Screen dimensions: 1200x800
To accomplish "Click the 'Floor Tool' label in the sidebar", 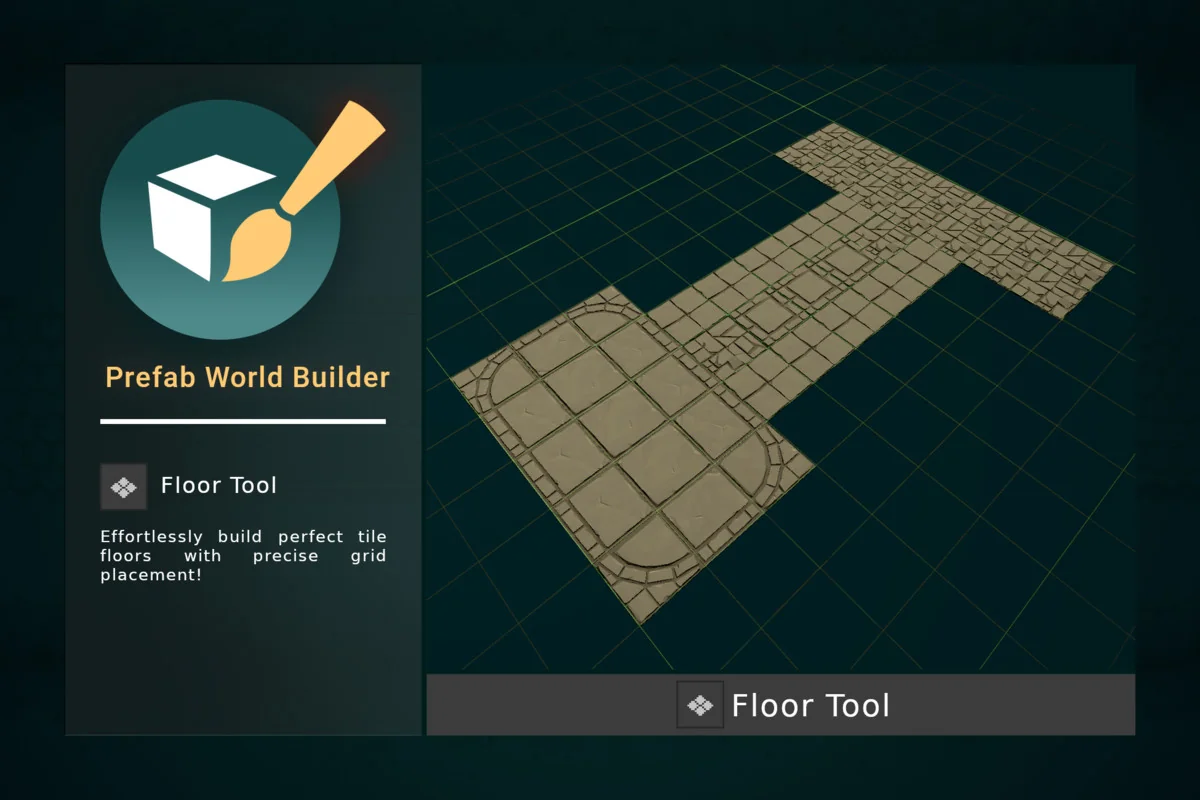I will click(217, 485).
